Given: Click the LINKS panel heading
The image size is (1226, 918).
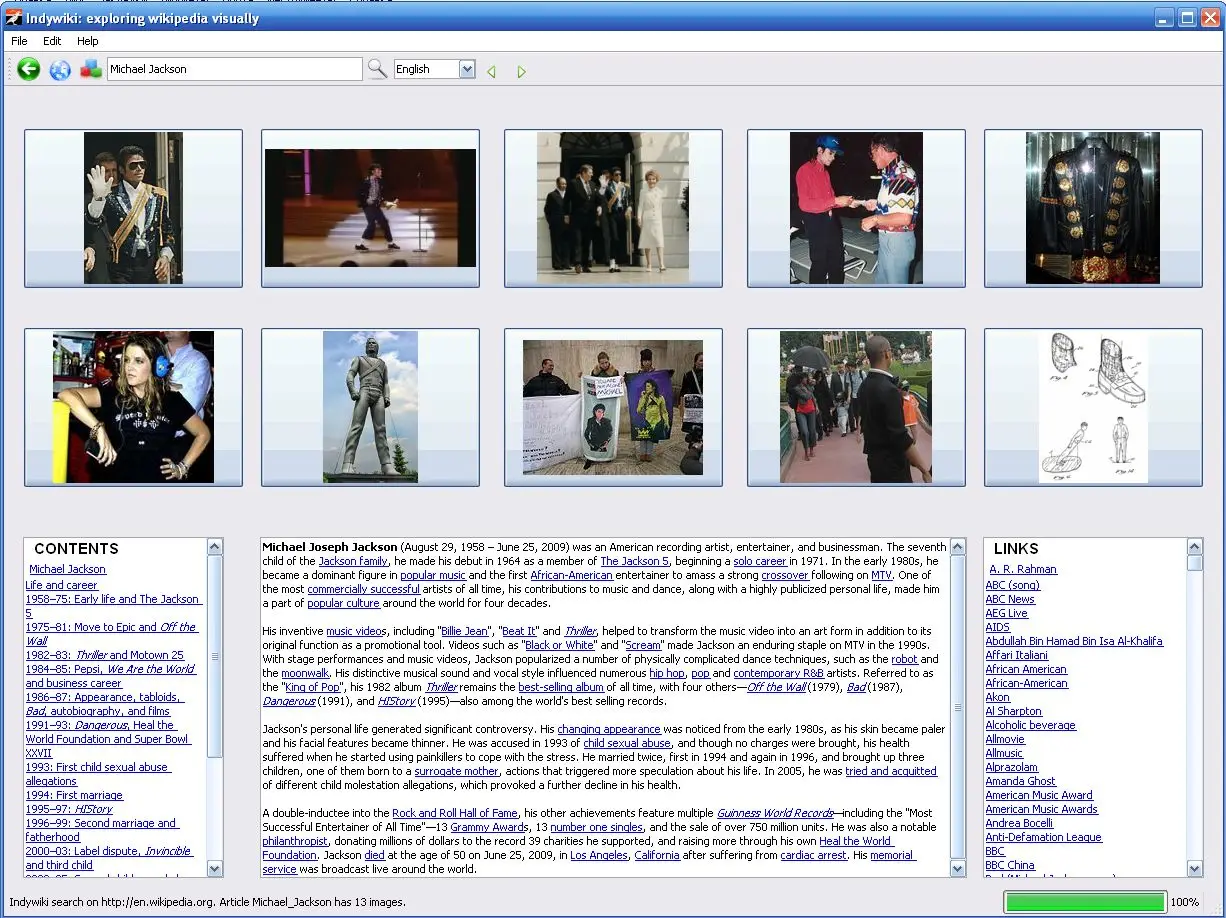Looking at the screenshot, I should point(1016,549).
